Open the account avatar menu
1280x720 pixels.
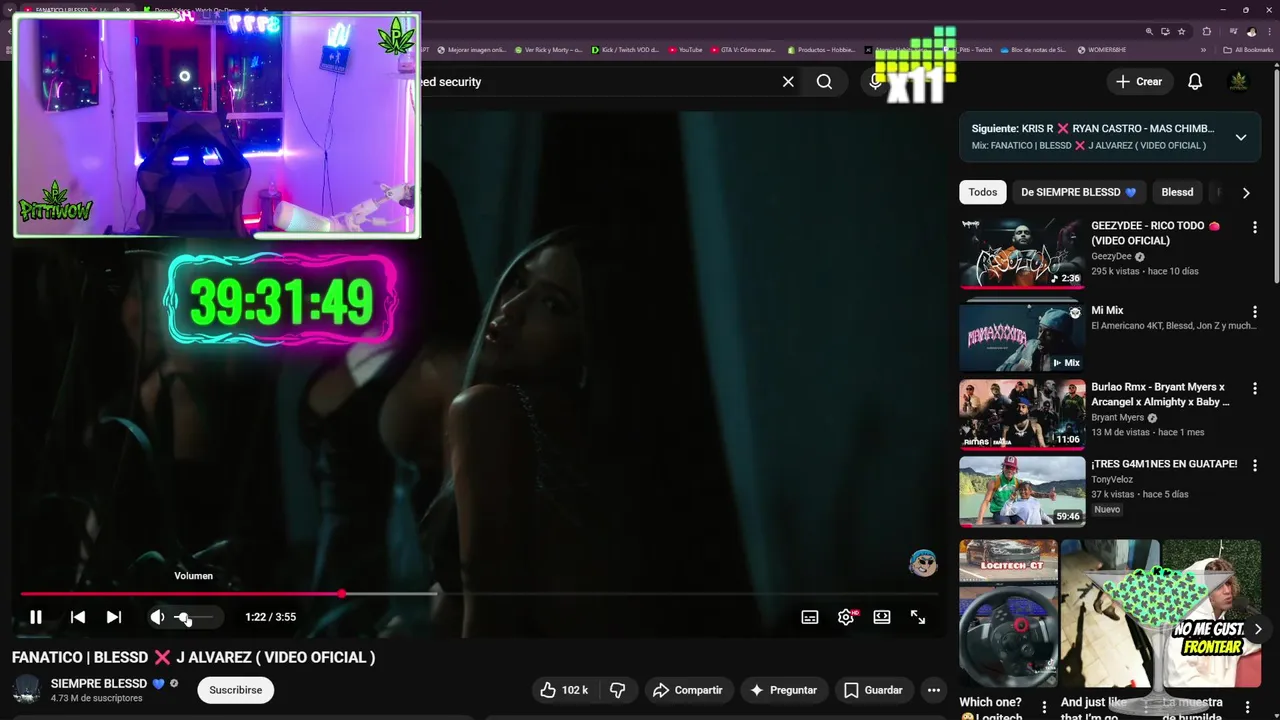coord(1239,82)
